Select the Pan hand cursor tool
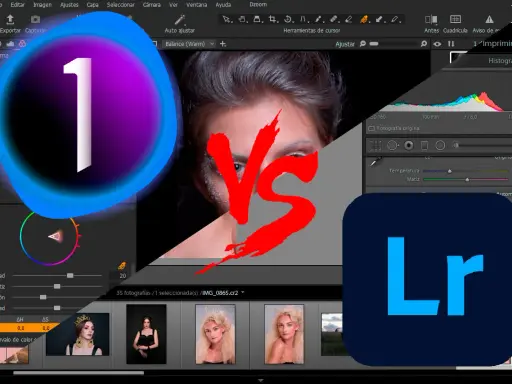This screenshot has height=384, width=512. click(242, 20)
